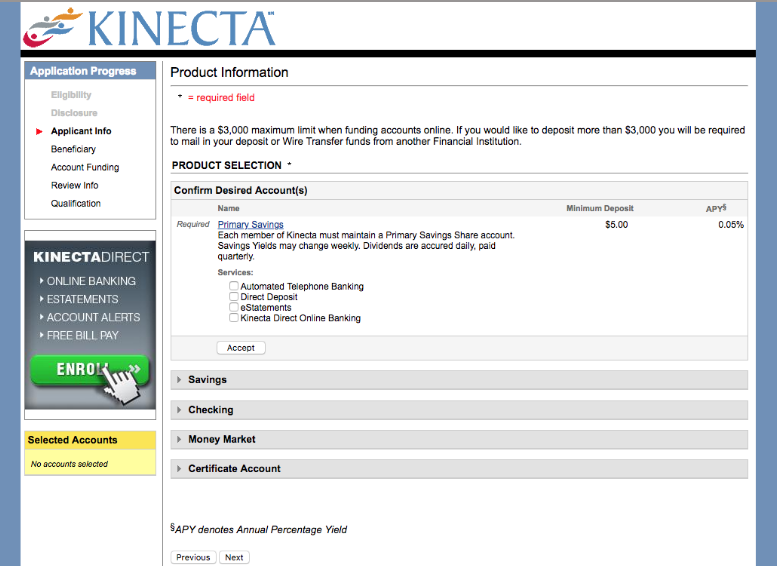Select Account Funding step
Image resolution: width=777 pixels, height=566 pixels.
click(x=85, y=168)
